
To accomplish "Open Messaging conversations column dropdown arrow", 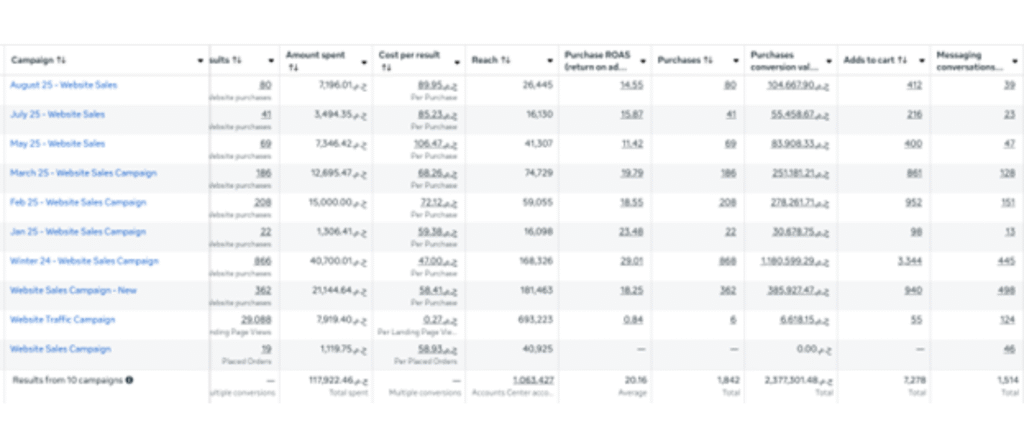I will point(1015,61).
